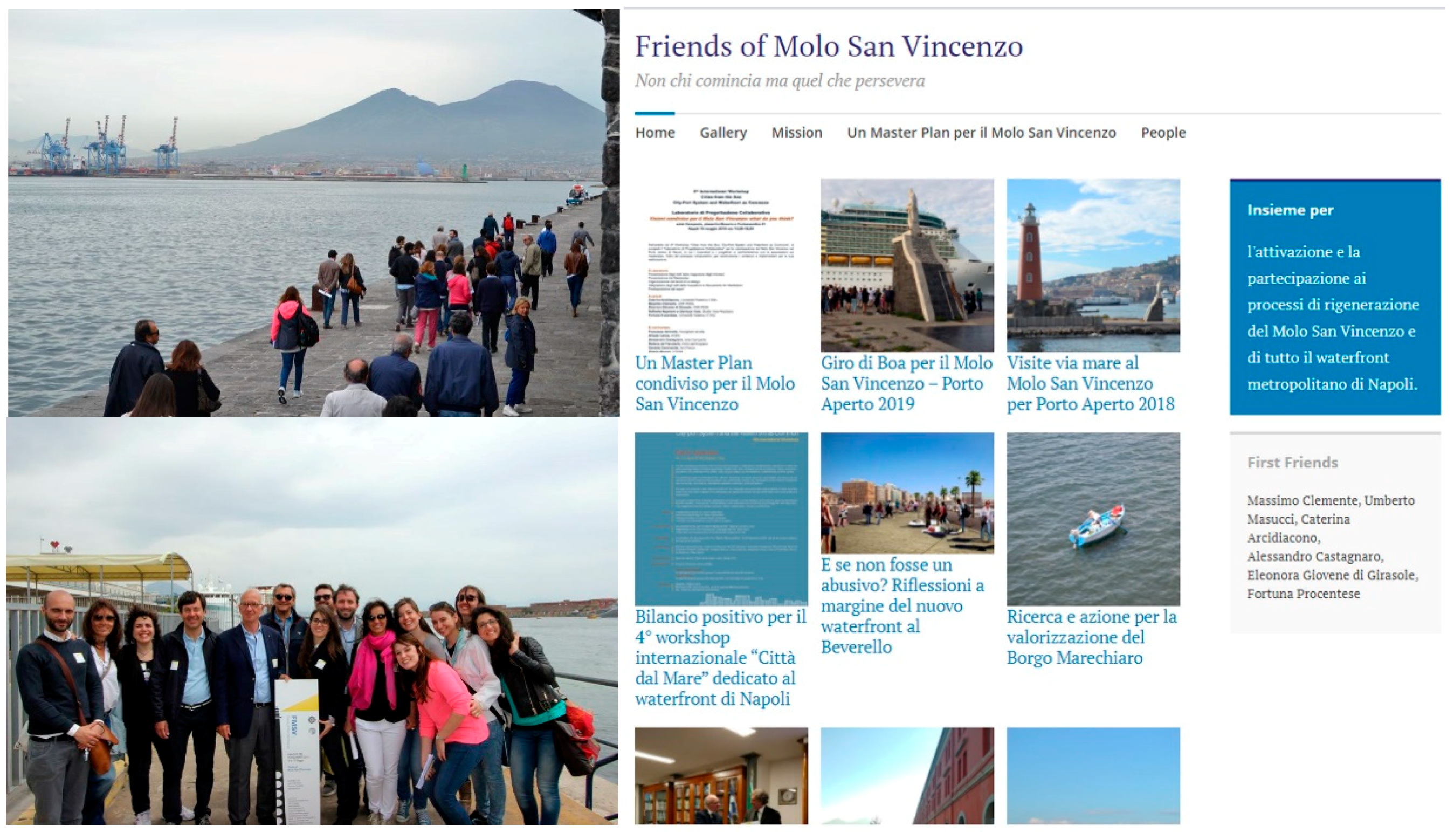The height and width of the screenshot is (840, 1454).
Task: Click the cruise ship thumbnail image
Action: click(907, 265)
